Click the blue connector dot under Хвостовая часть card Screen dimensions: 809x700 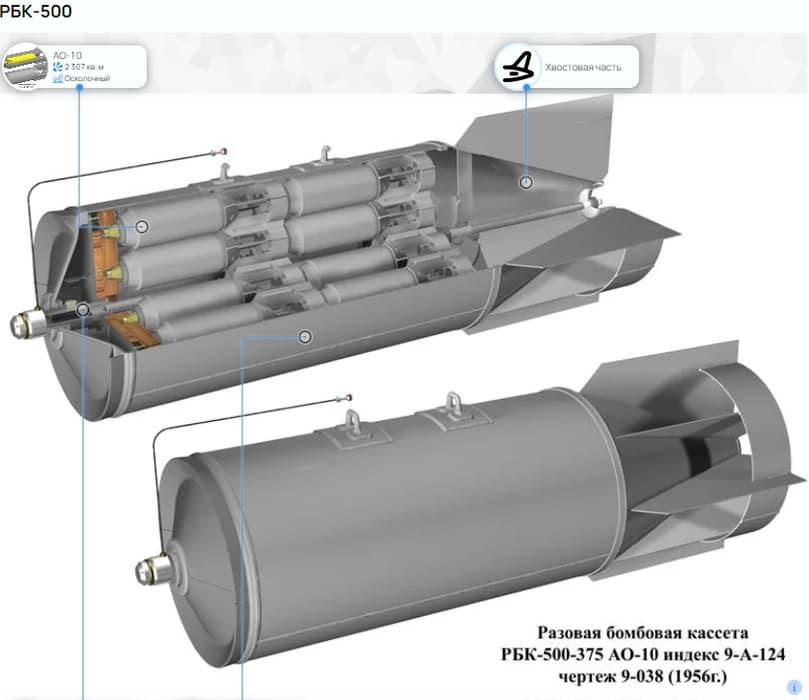coord(526,87)
